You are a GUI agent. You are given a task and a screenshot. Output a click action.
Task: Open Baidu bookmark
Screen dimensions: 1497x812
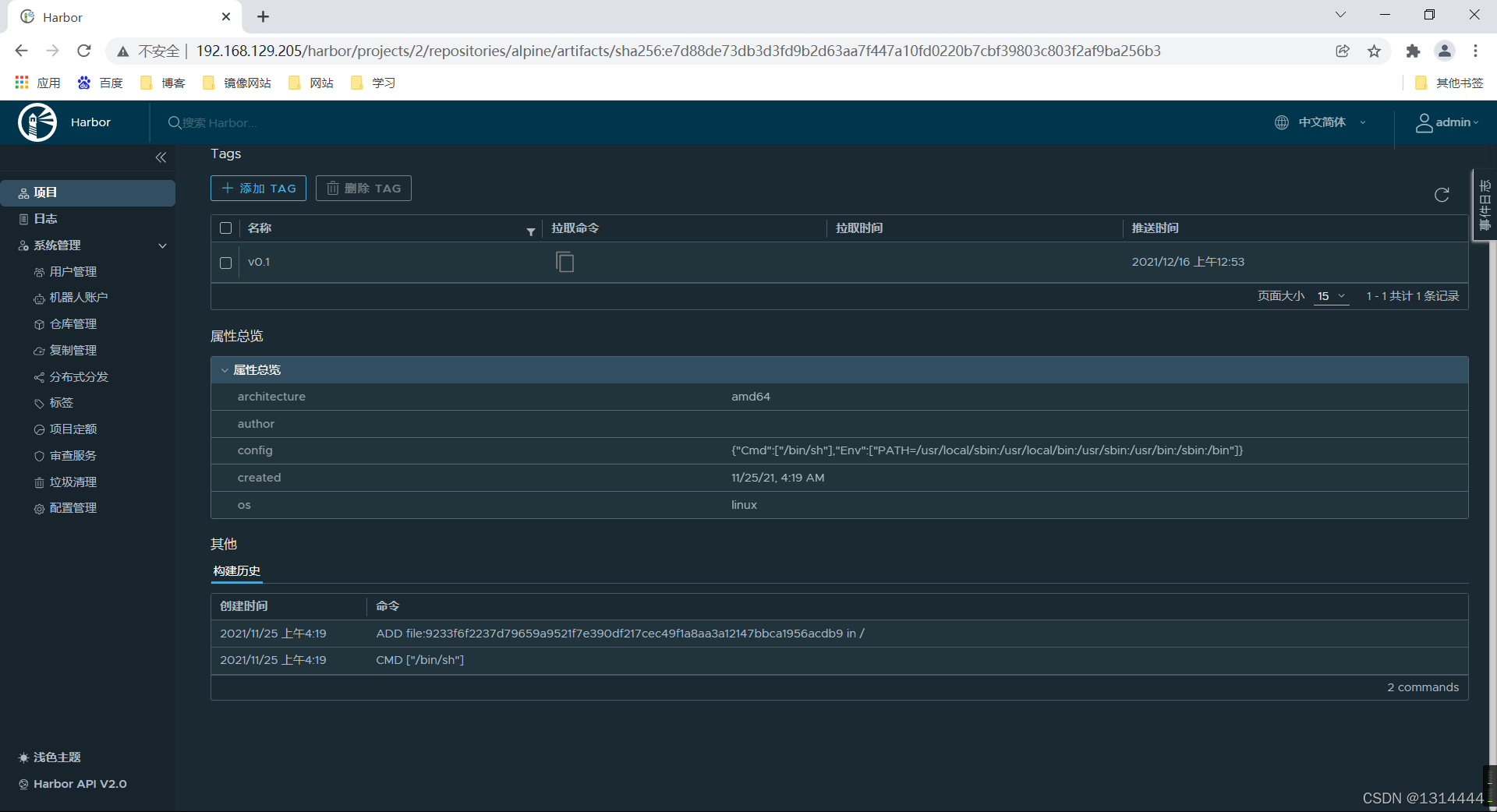[x=101, y=83]
